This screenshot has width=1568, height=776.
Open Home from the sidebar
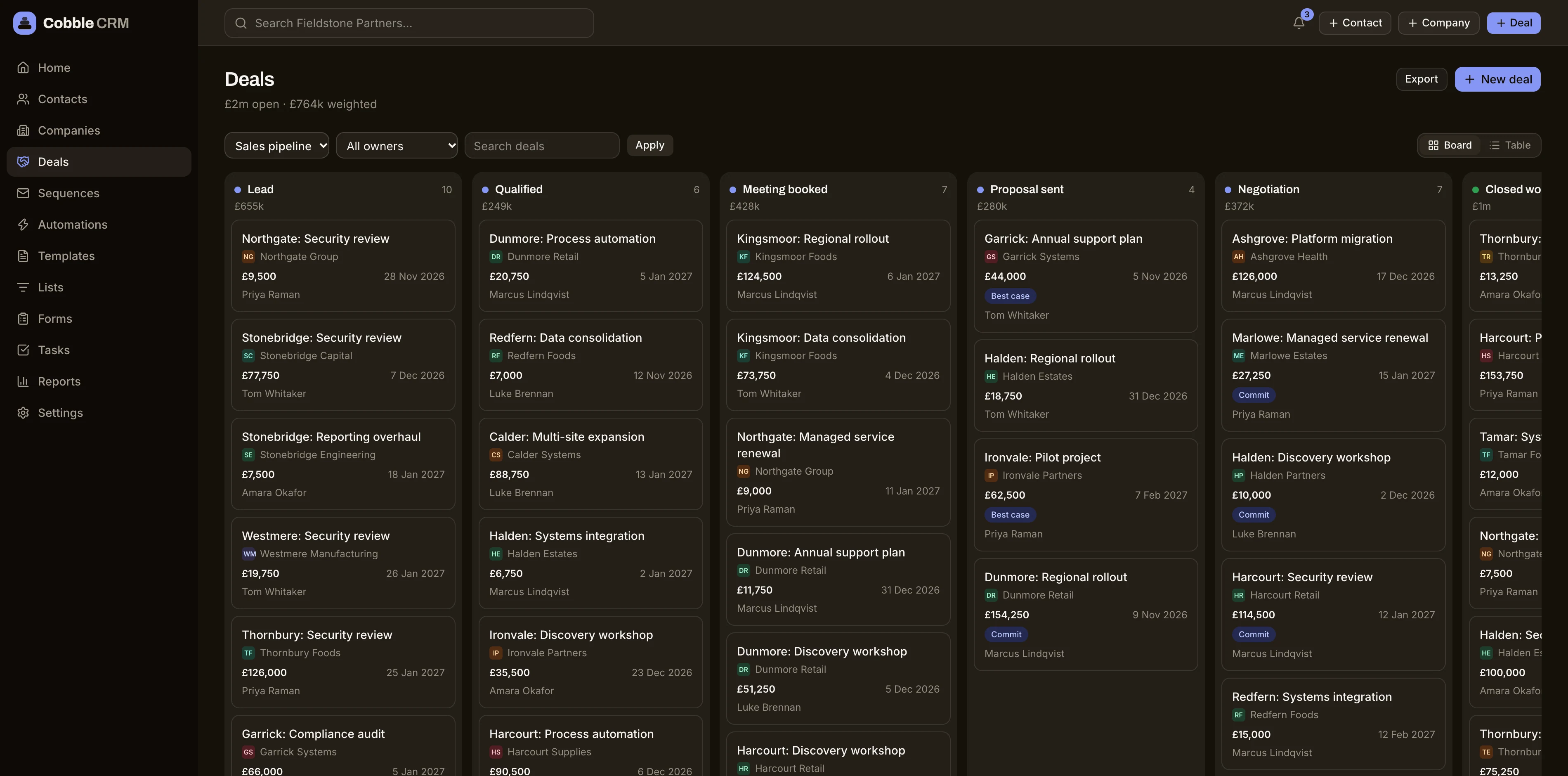(99, 68)
